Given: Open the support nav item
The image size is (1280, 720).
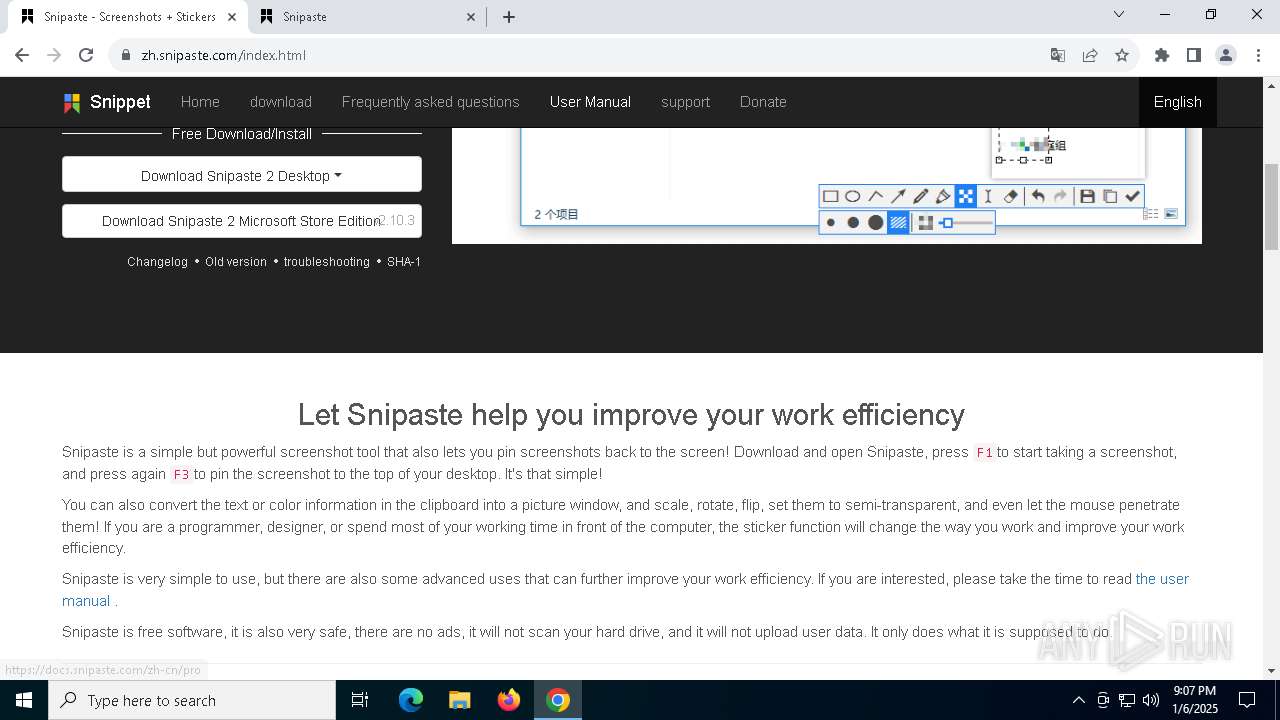Looking at the screenshot, I should coord(685,102).
